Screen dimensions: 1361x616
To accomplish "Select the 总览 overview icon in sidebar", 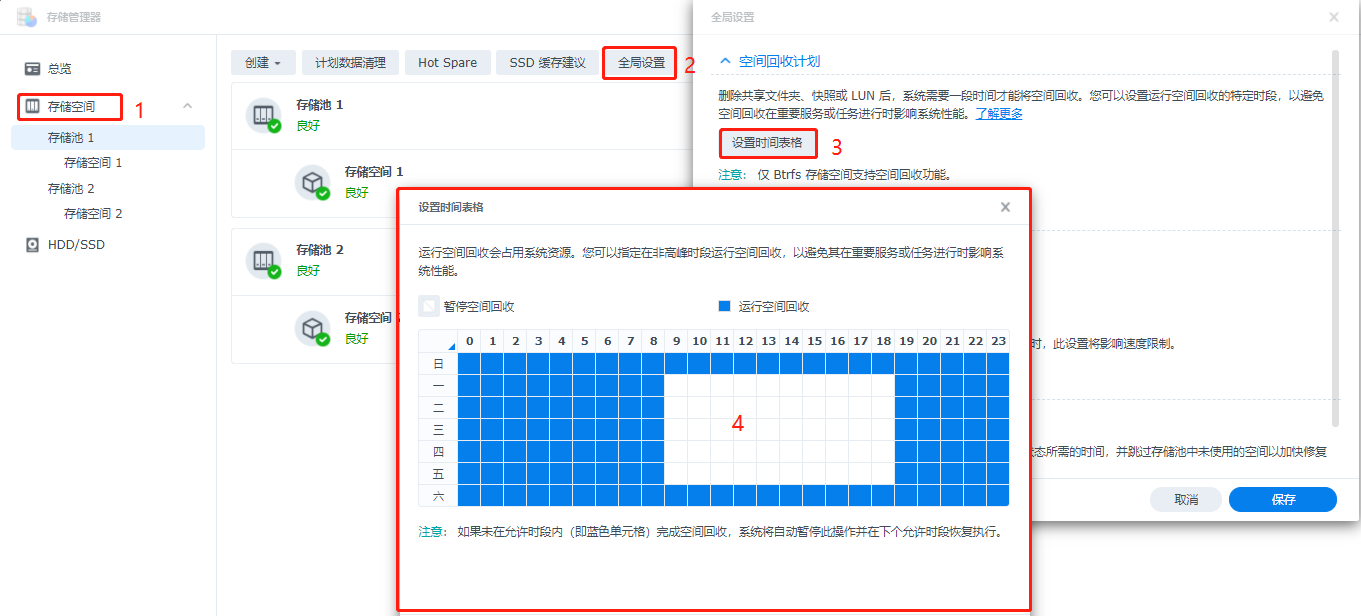I will 34,67.
